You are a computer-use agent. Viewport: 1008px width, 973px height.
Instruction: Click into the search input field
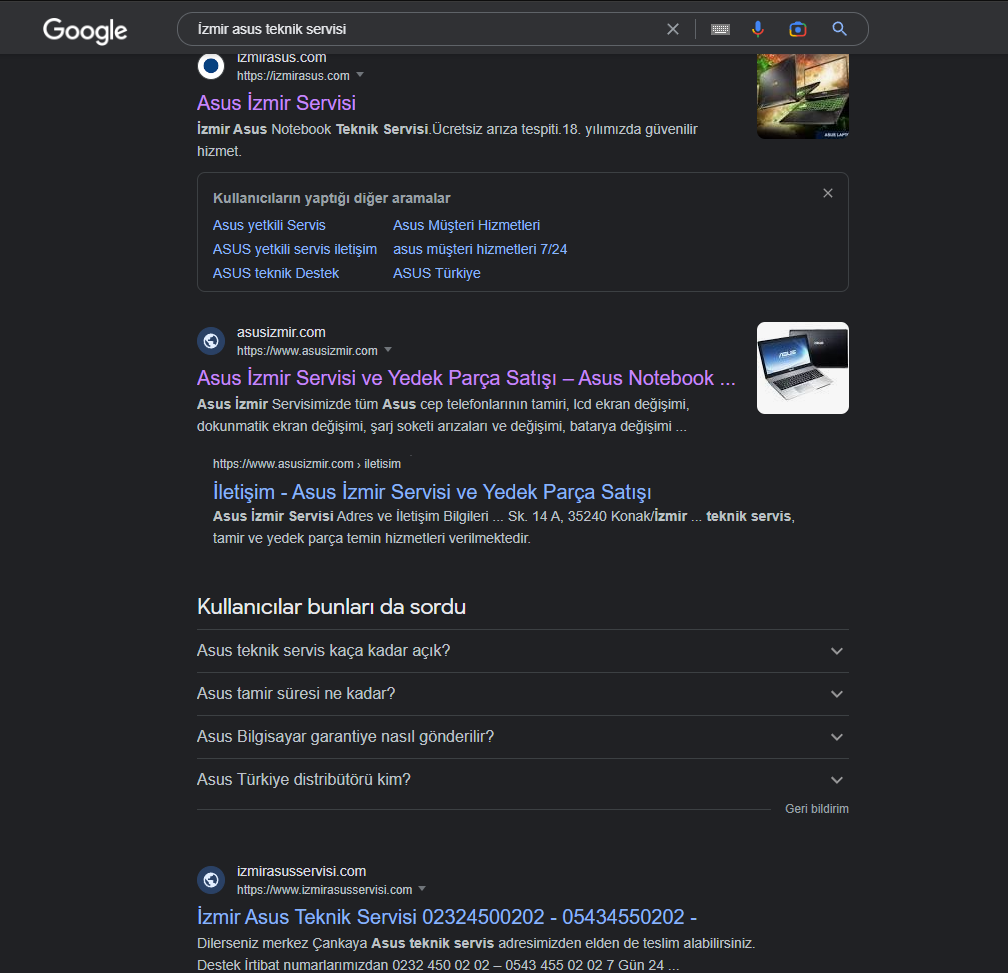(424, 29)
